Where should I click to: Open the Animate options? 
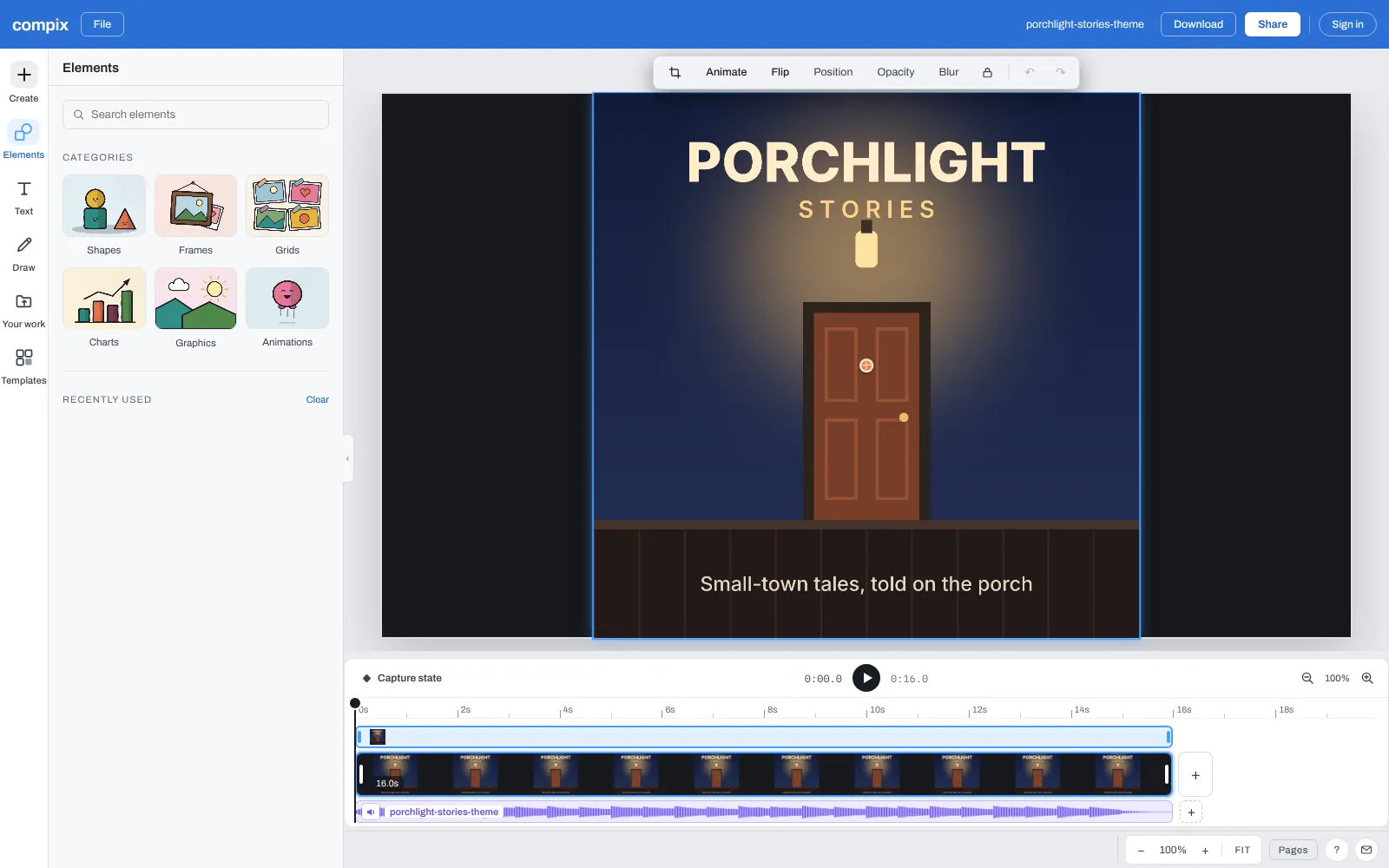coord(726,72)
